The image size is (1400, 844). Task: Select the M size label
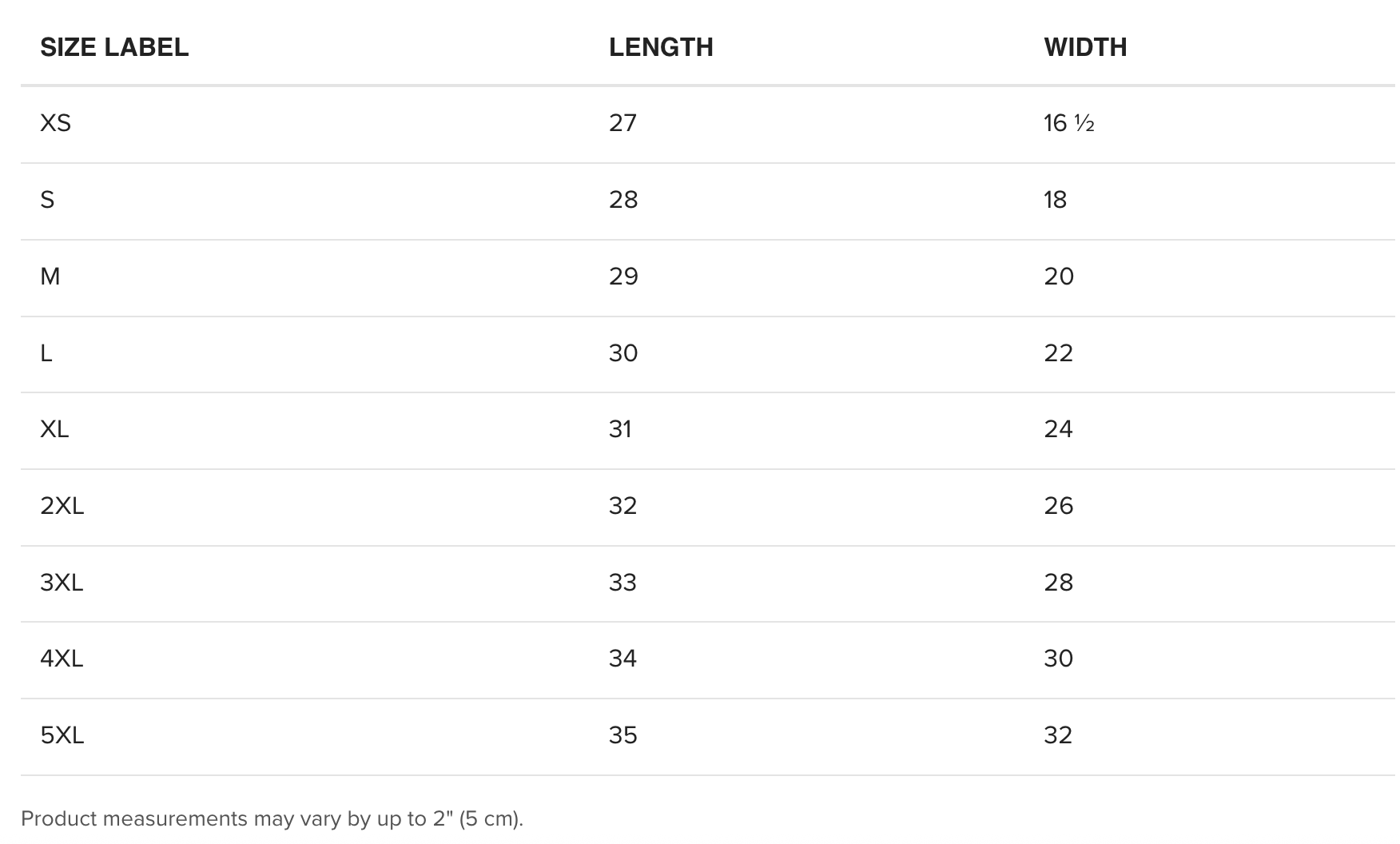pos(50,277)
